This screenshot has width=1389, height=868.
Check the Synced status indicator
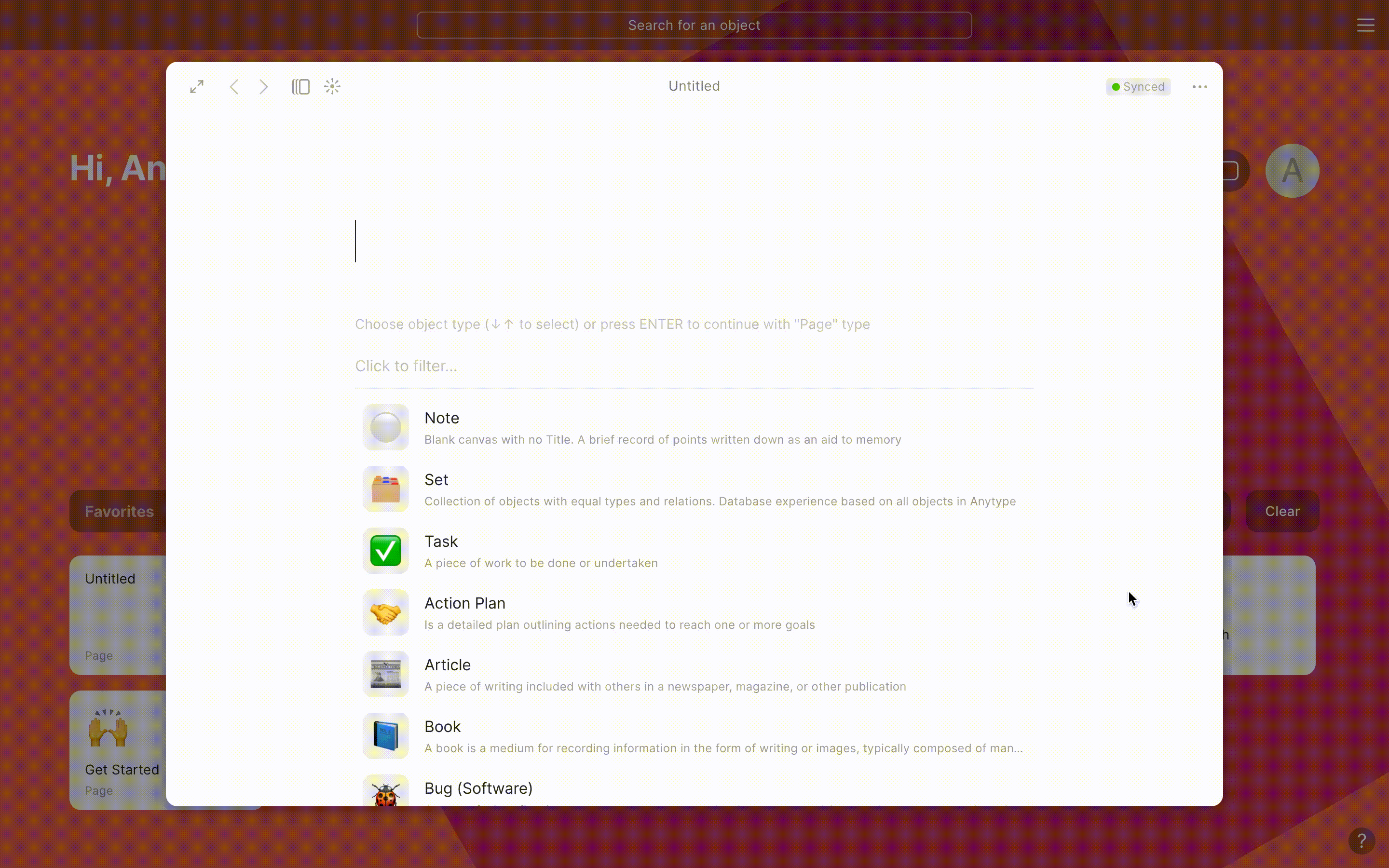tap(1138, 87)
